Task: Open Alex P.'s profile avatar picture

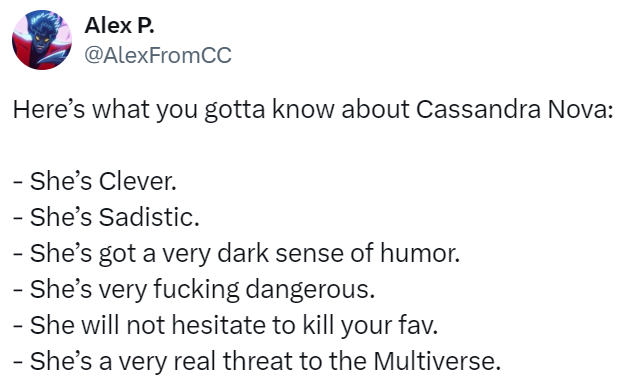Action: pos(42,40)
